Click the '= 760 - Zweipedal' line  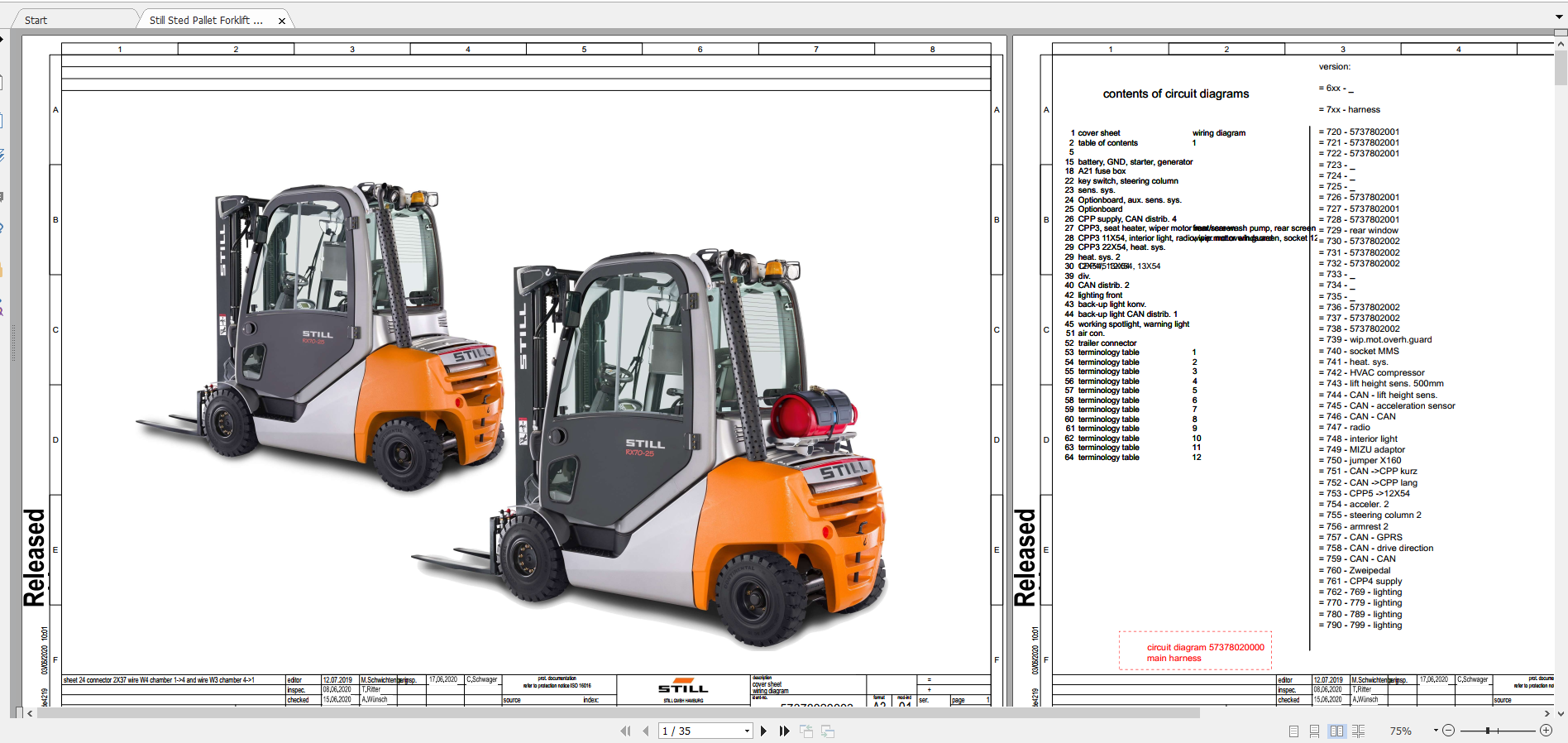1355,571
